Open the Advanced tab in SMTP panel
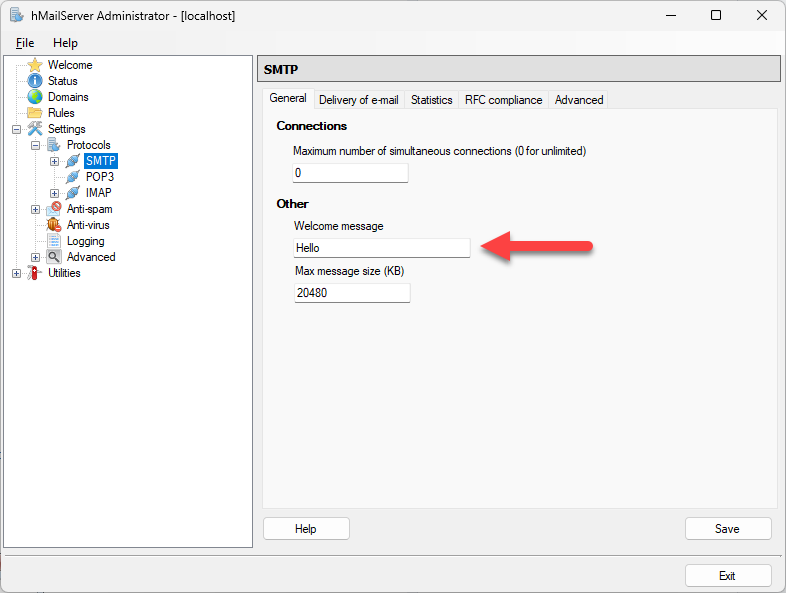This screenshot has height=593, width=786. [x=579, y=100]
